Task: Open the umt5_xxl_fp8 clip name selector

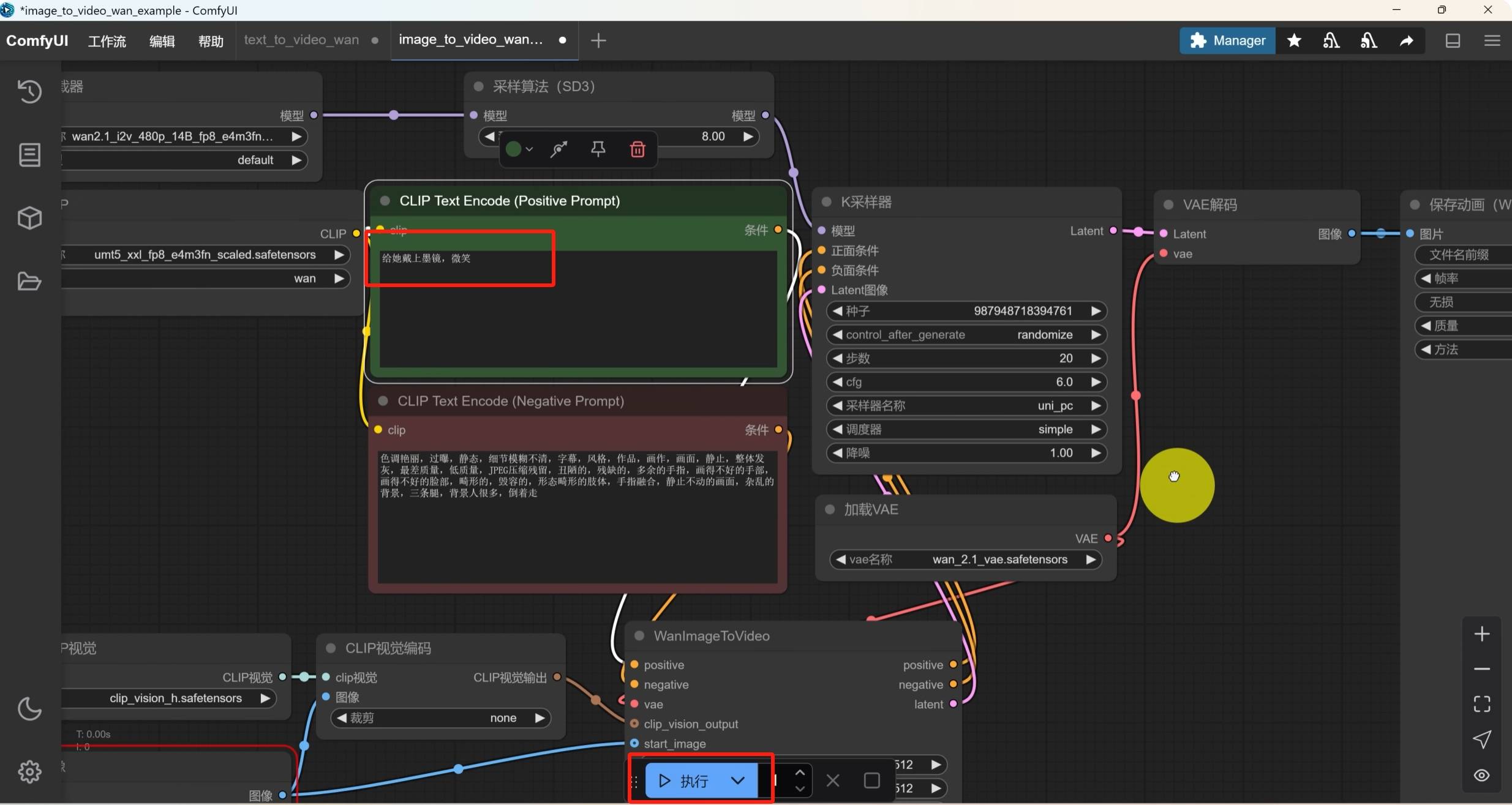Action: 205,255
